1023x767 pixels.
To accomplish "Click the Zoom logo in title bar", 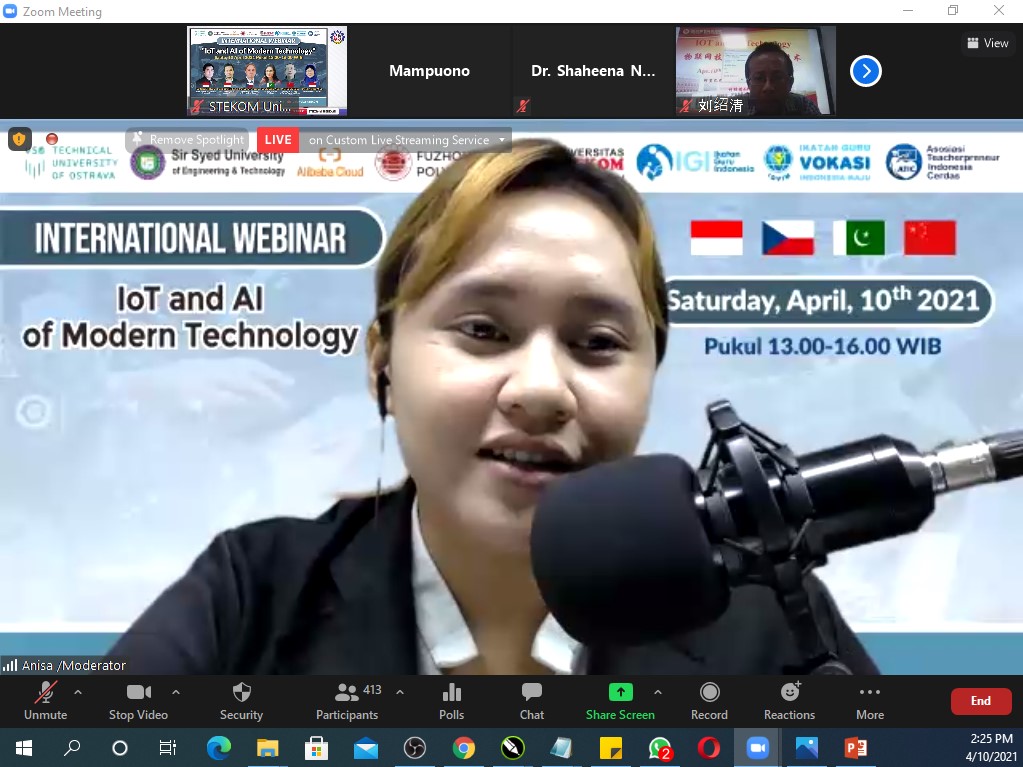I will coord(10,11).
